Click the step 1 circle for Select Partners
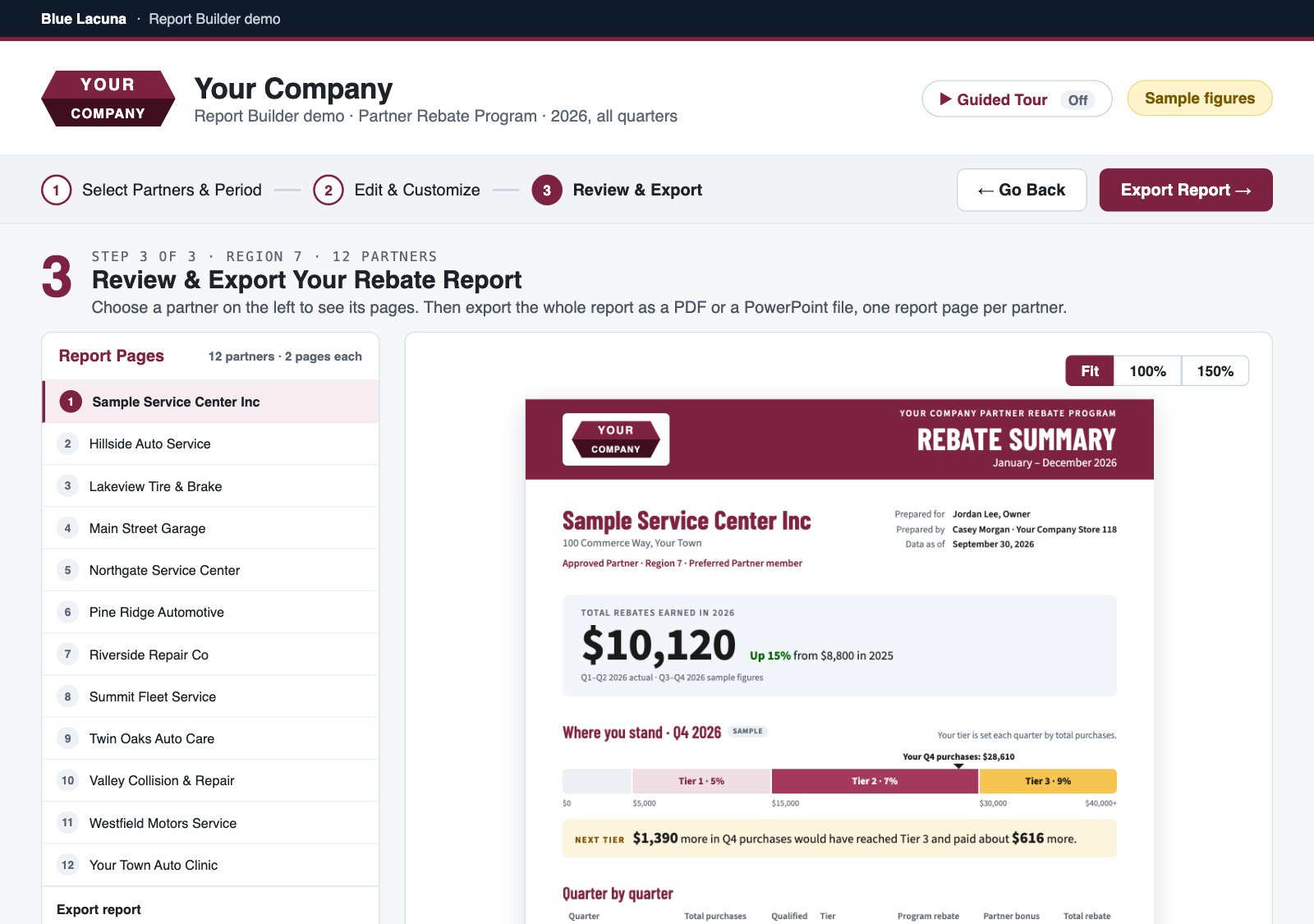Viewport: 1314px width, 924px height. coord(56,190)
